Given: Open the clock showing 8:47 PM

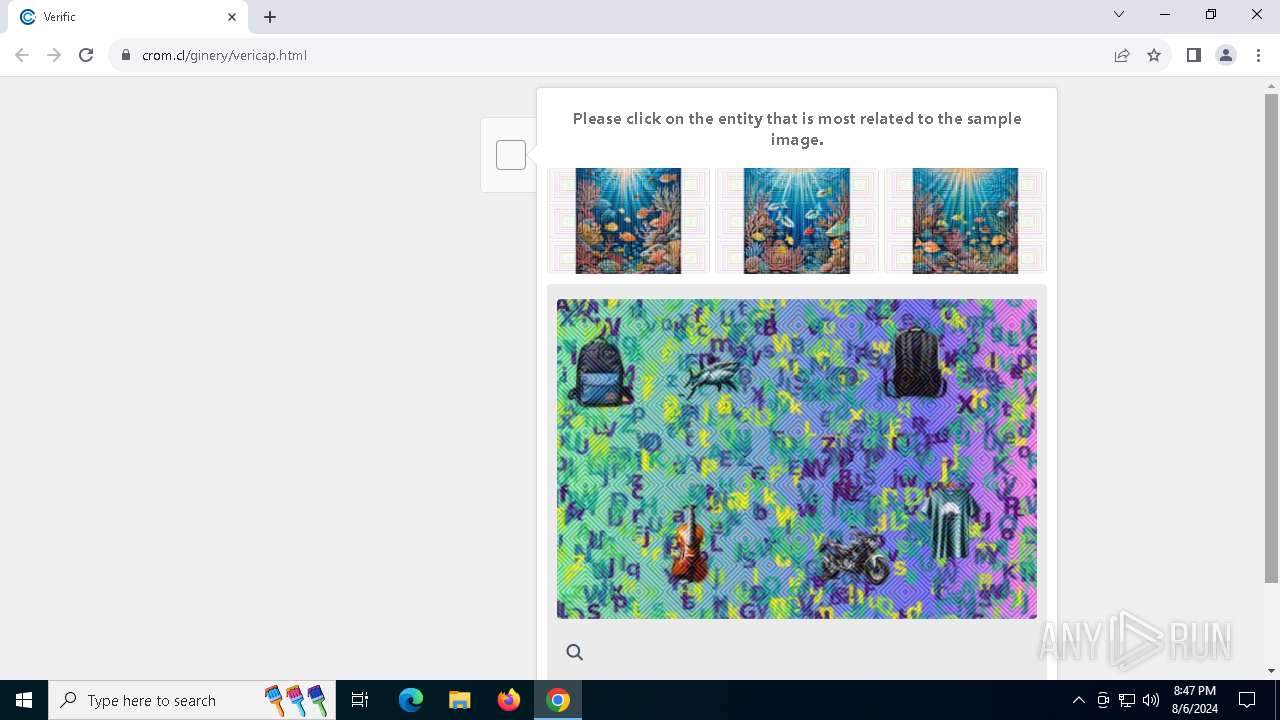Looking at the screenshot, I should [1195, 700].
